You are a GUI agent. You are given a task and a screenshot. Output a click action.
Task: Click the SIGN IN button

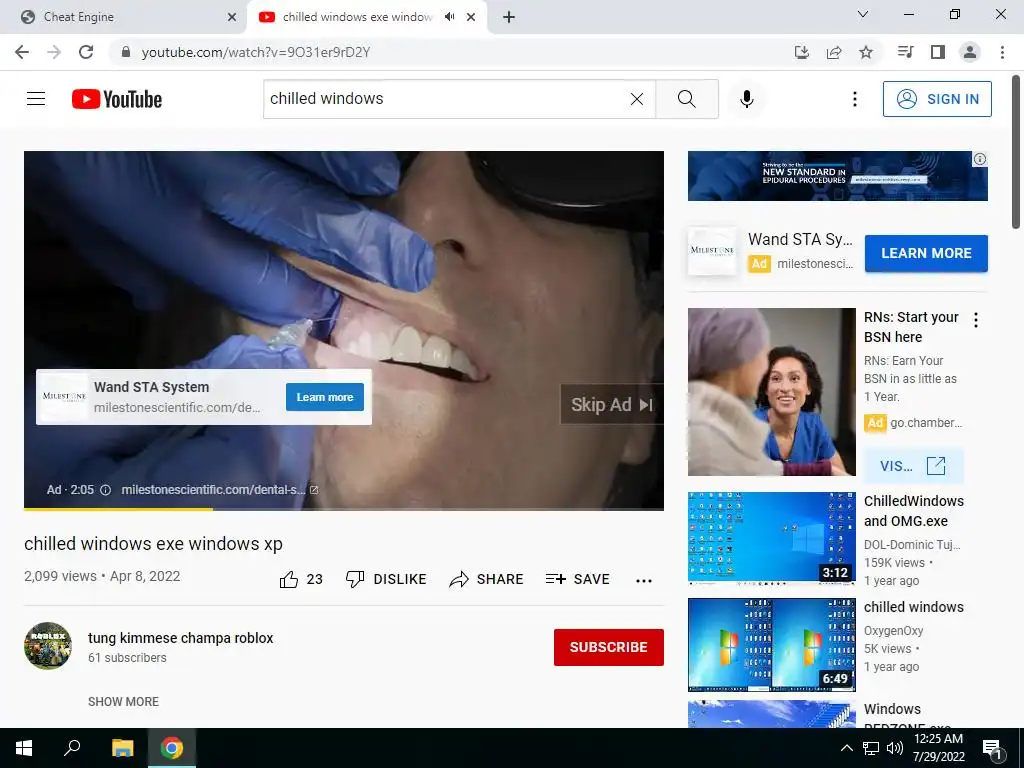(937, 99)
